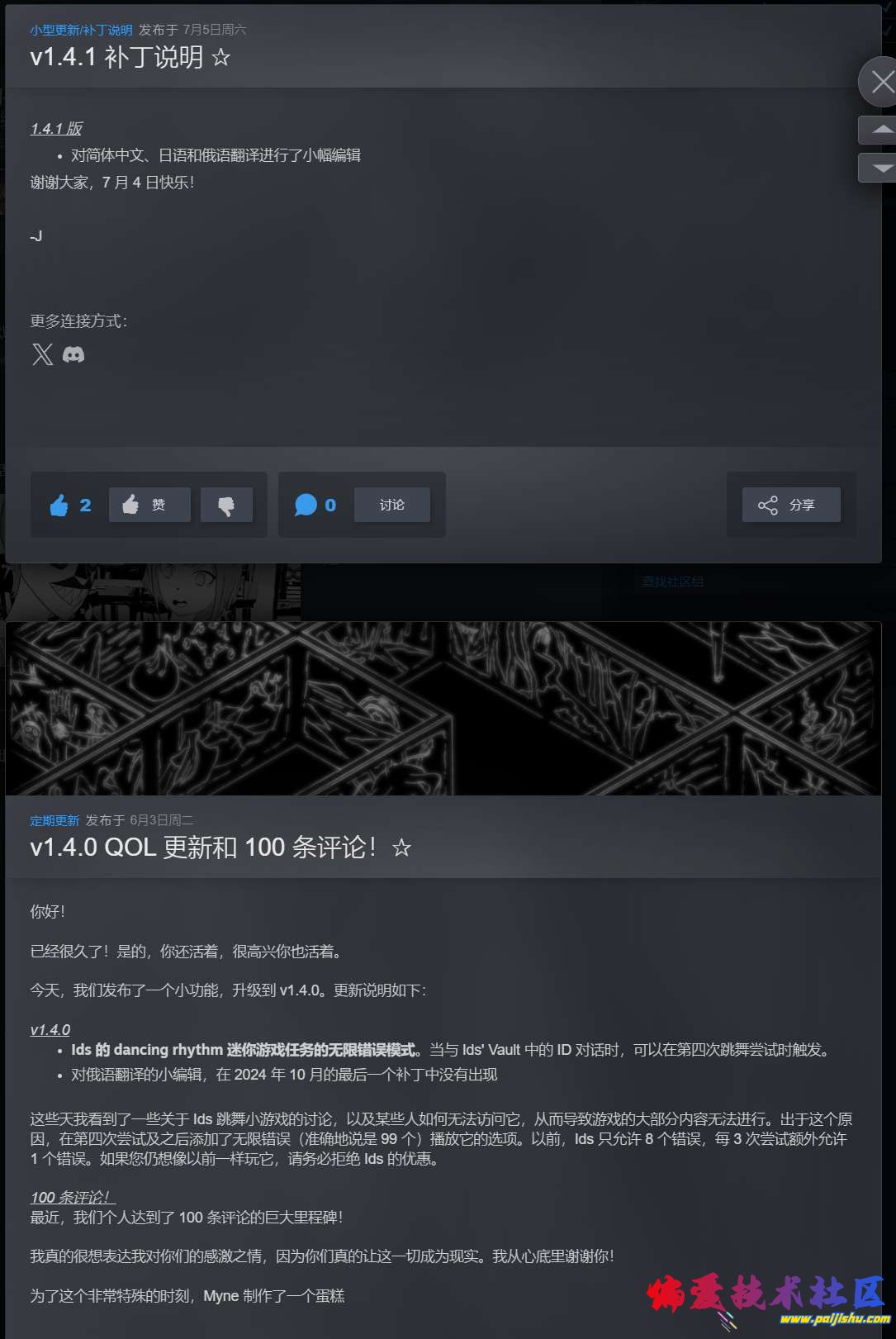The height and width of the screenshot is (1339, 896).
Task: Go to next announcement using down arrow
Action: click(x=880, y=167)
